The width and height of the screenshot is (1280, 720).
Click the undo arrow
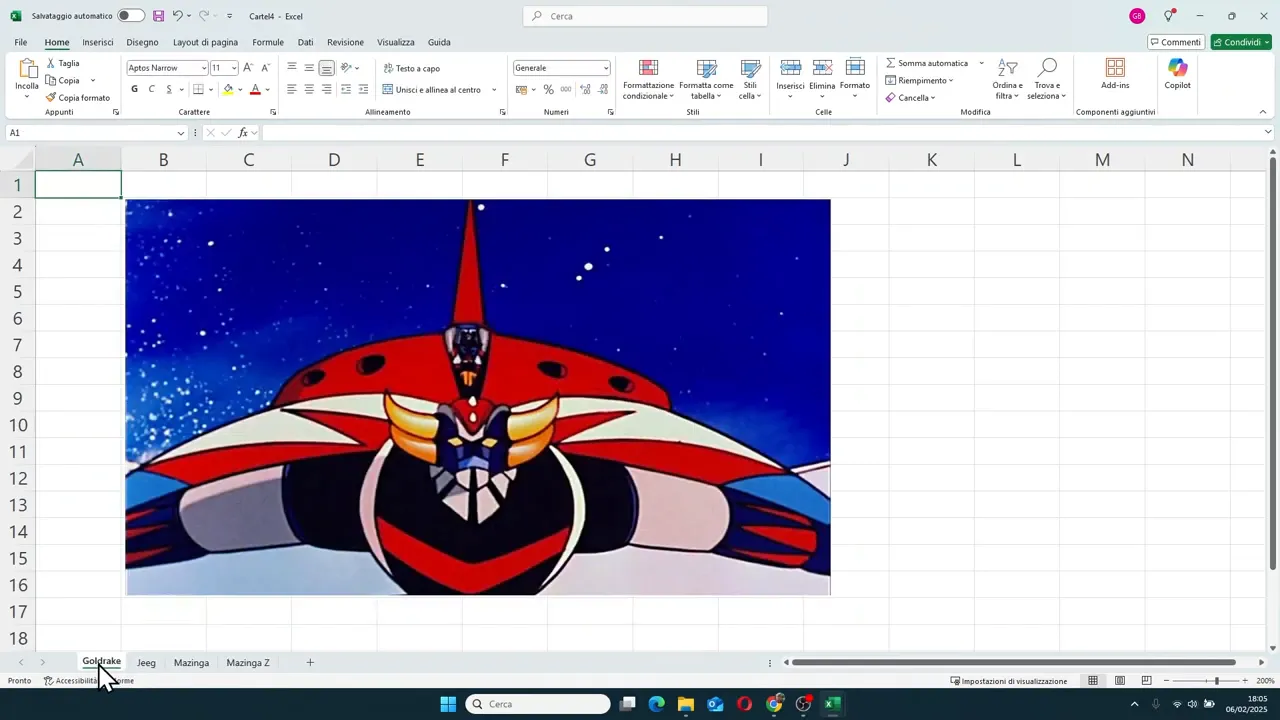coord(177,16)
